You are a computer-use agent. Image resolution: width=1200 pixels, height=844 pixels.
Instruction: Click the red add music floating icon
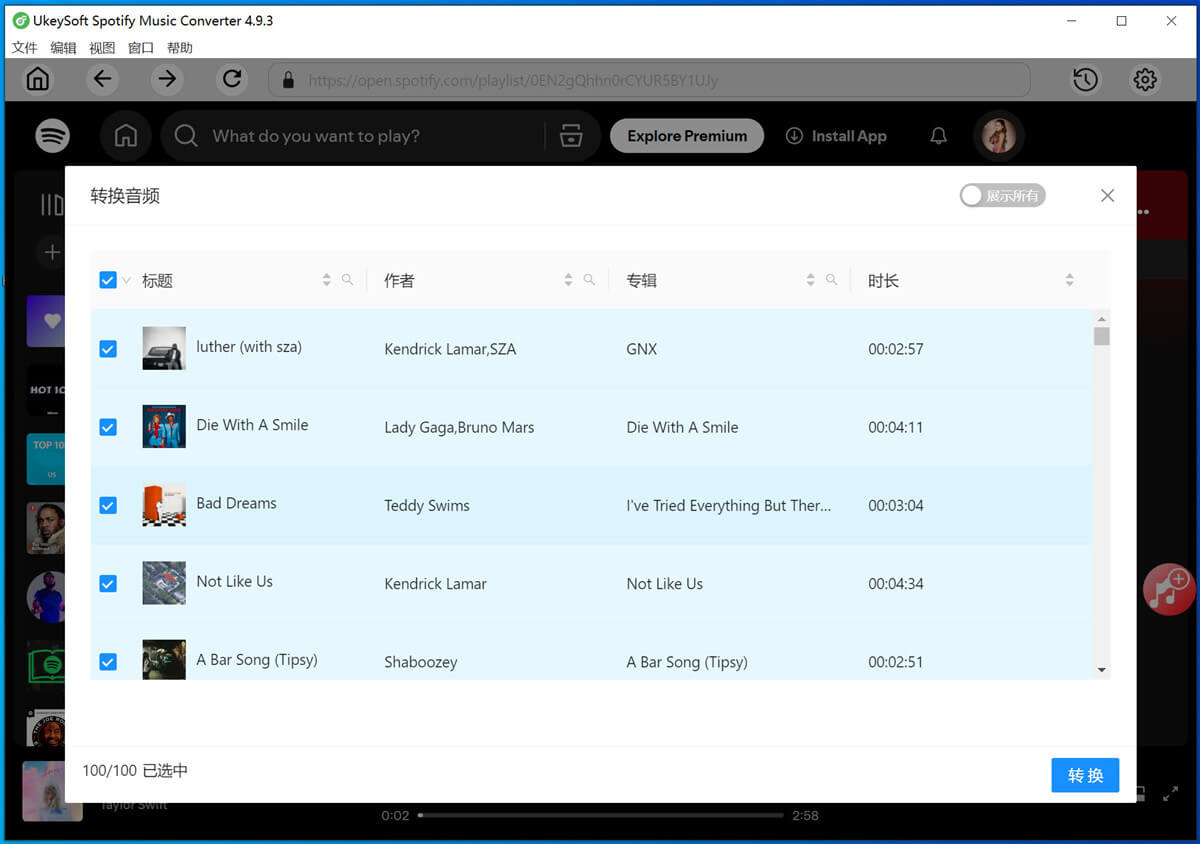(1167, 589)
